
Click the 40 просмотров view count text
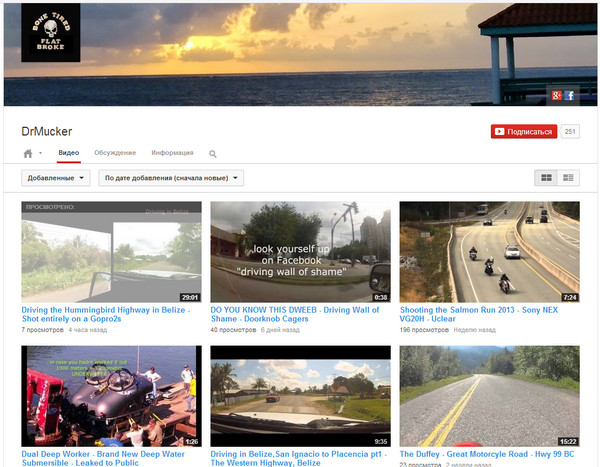click(233, 330)
